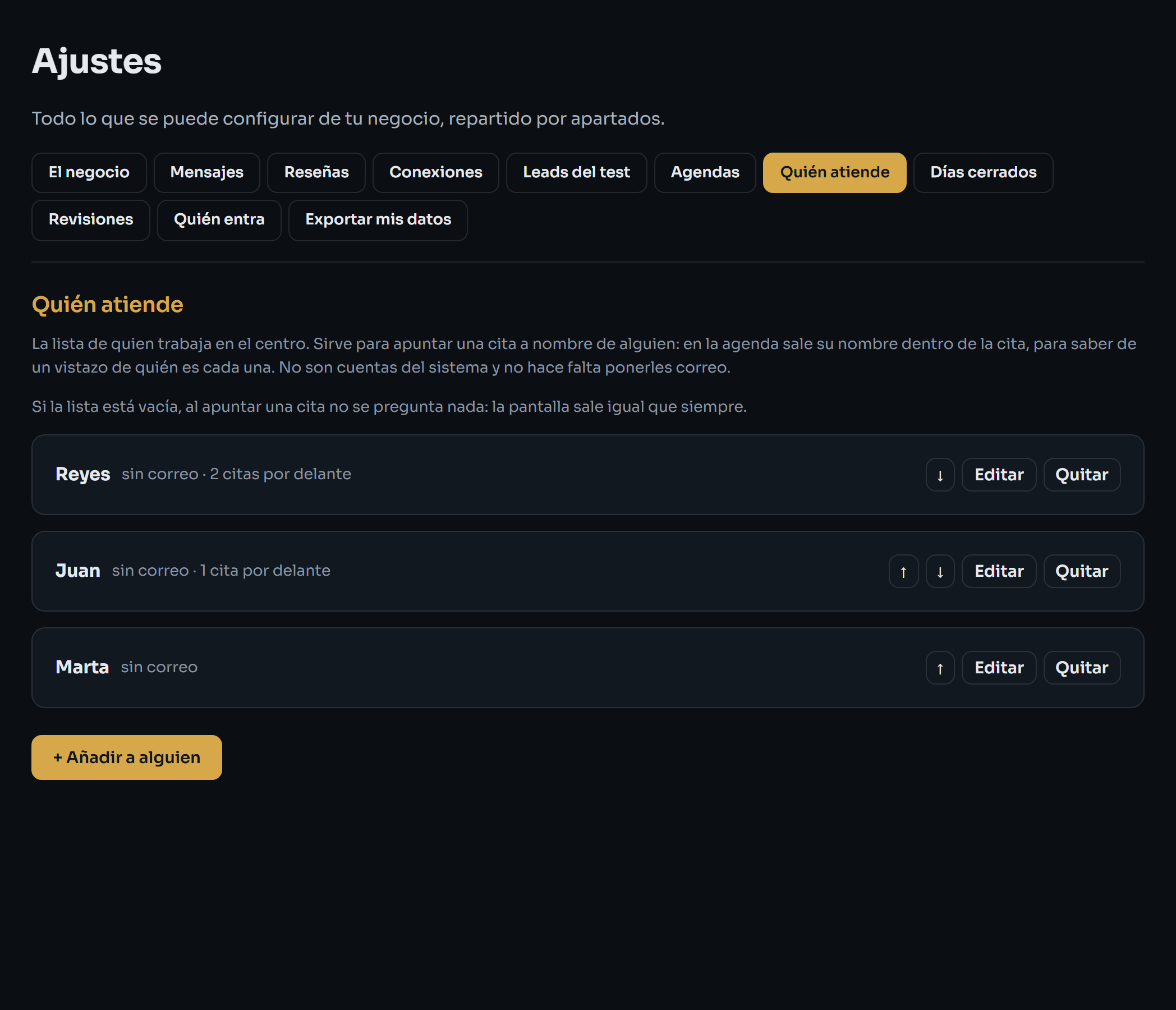Move Reyes down with the arrow

tap(940, 475)
